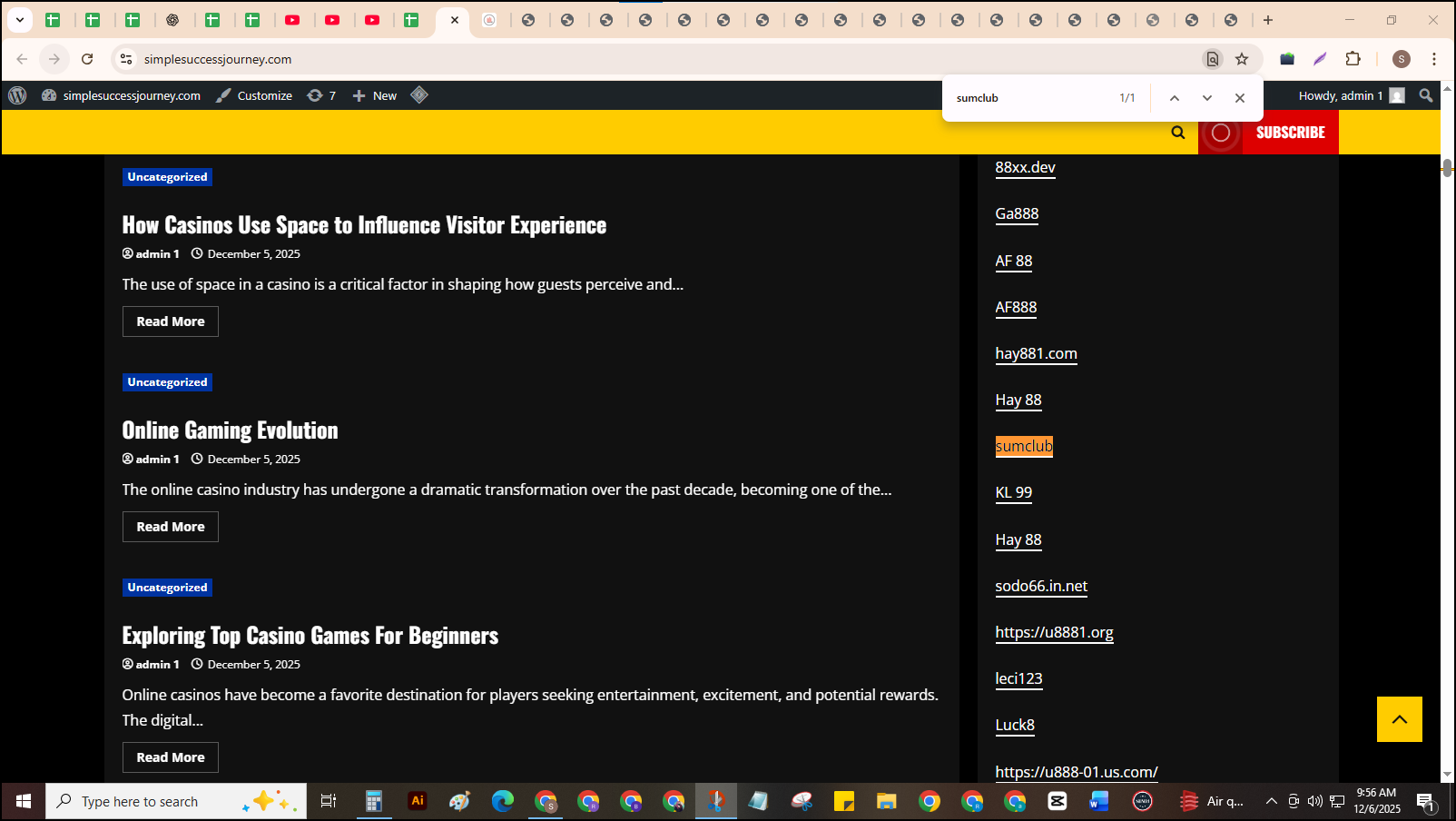Jump to previous find result

tap(1174, 98)
